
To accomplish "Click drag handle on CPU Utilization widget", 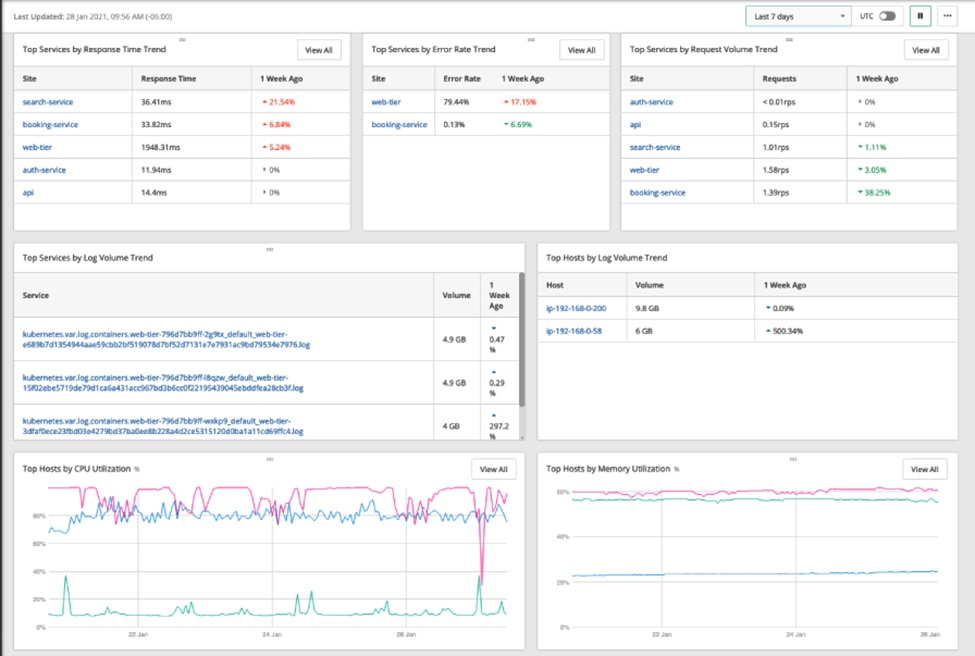I will point(269,460).
